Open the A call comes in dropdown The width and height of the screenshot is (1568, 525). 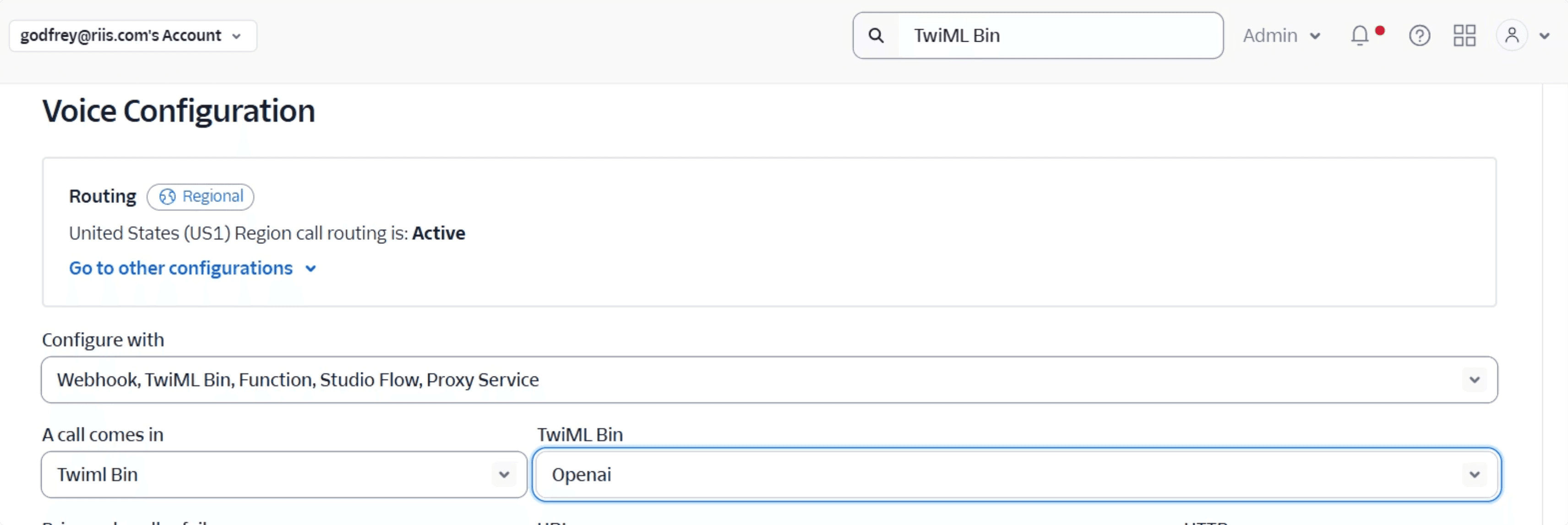click(284, 475)
